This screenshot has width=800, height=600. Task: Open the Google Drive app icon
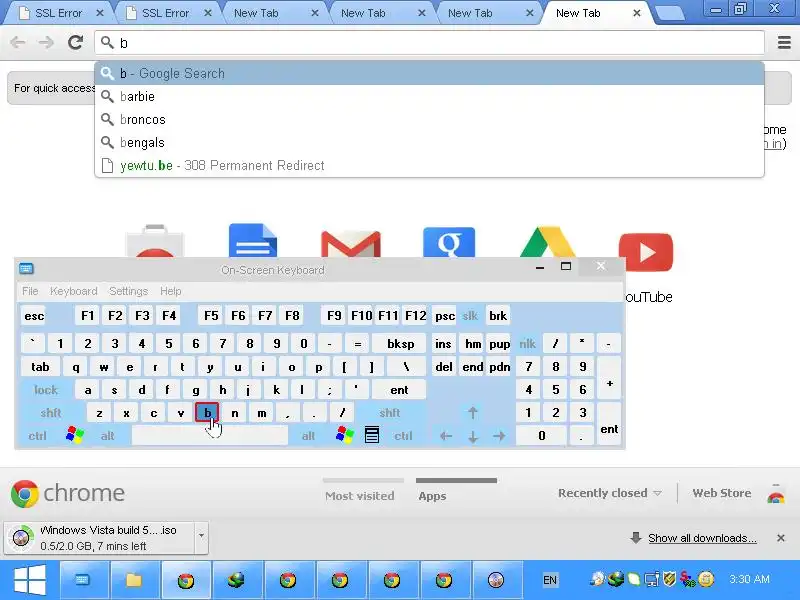click(x=547, y=241)
